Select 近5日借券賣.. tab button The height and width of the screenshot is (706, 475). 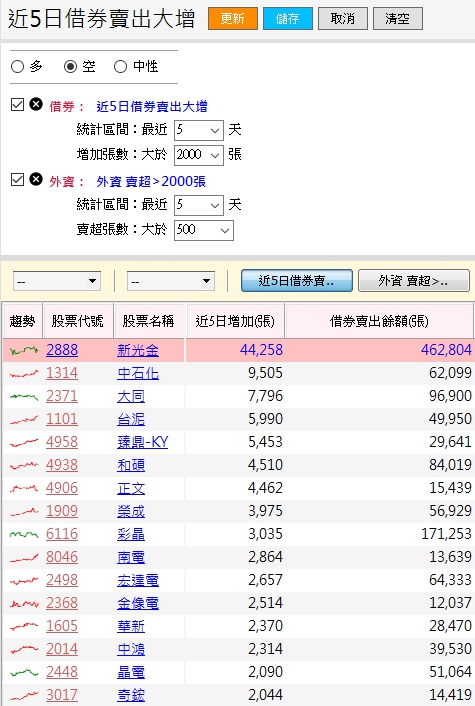pos(297,281)
